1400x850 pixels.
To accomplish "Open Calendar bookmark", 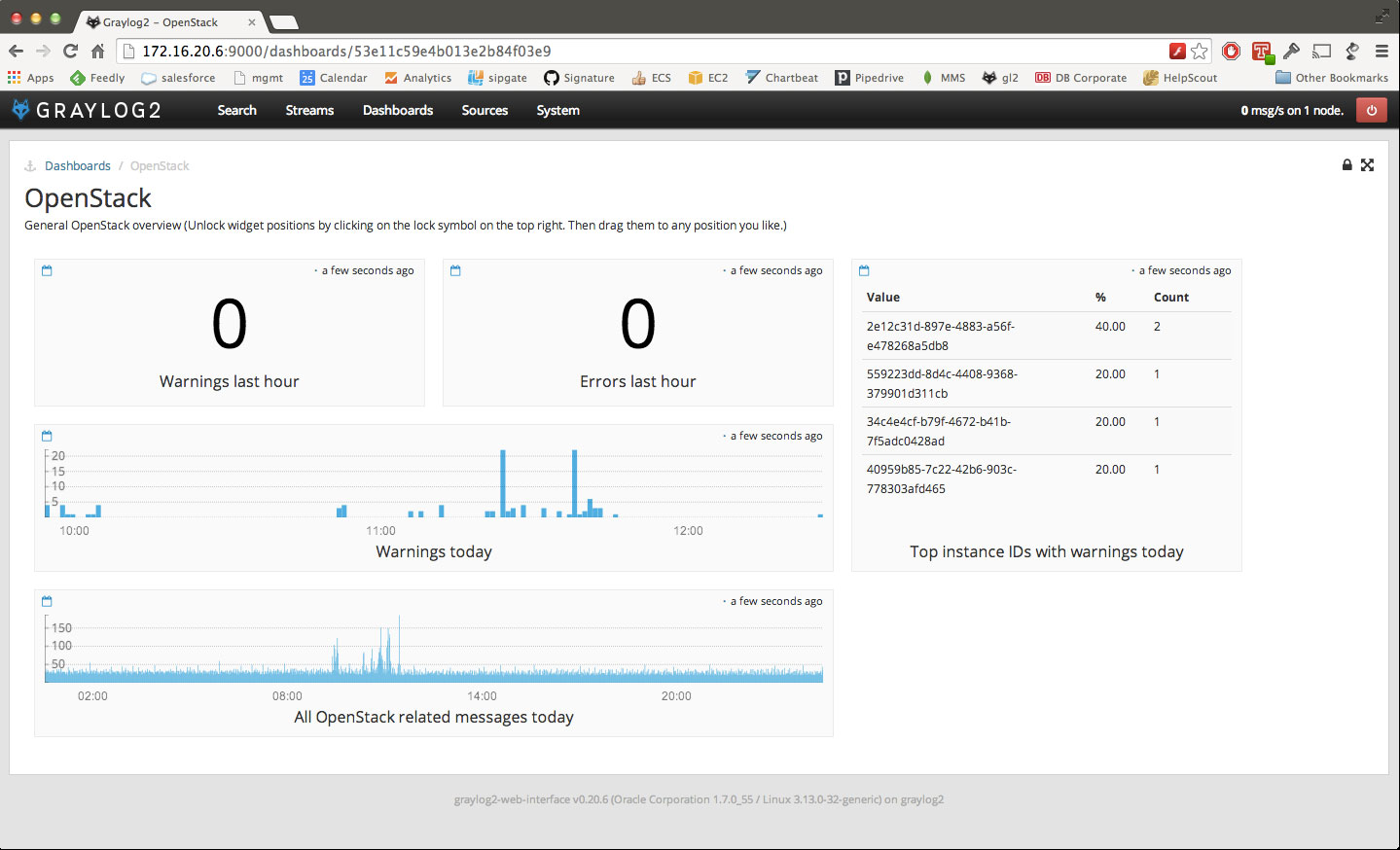I will [334, 78].
